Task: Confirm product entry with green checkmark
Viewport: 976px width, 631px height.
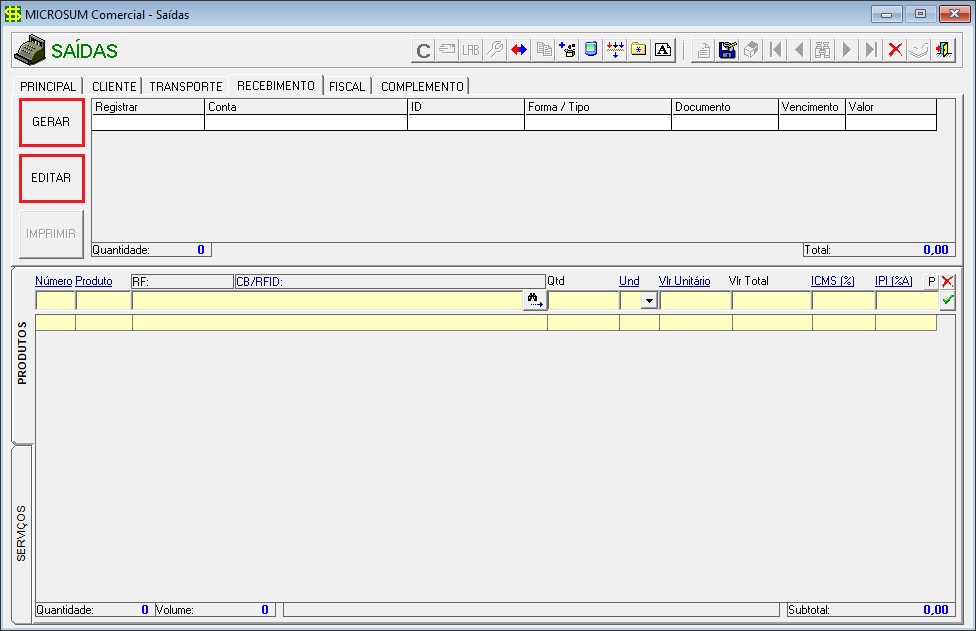Action: [x=947, y=300]
